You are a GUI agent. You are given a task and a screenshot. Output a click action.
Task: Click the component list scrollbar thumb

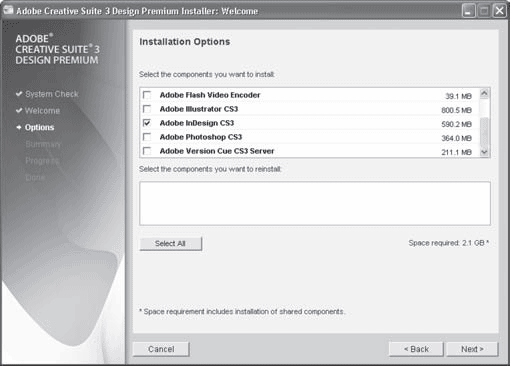[x=484, y=132]
